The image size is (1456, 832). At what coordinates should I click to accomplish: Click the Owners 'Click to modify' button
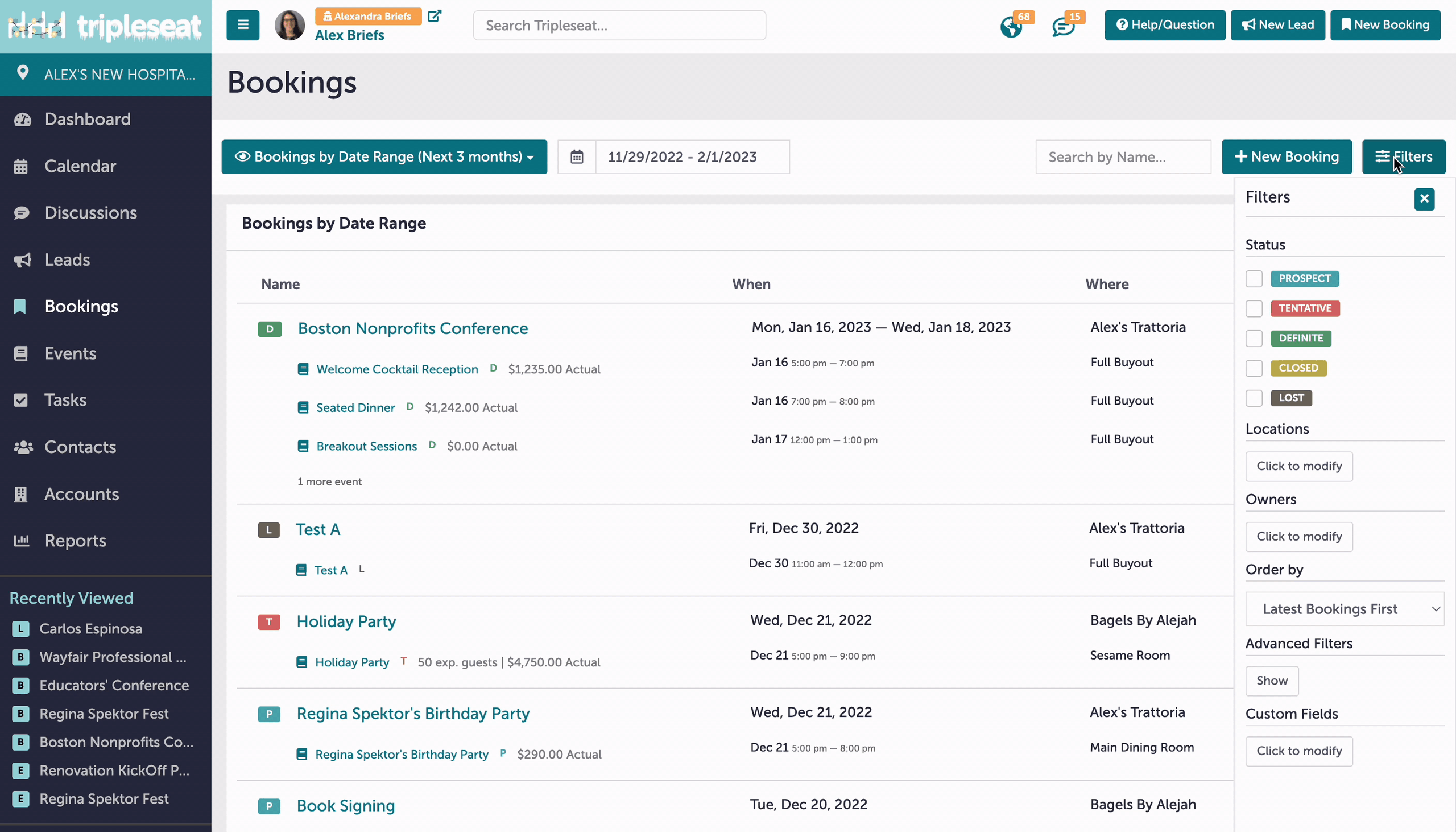pos(1299,537)
